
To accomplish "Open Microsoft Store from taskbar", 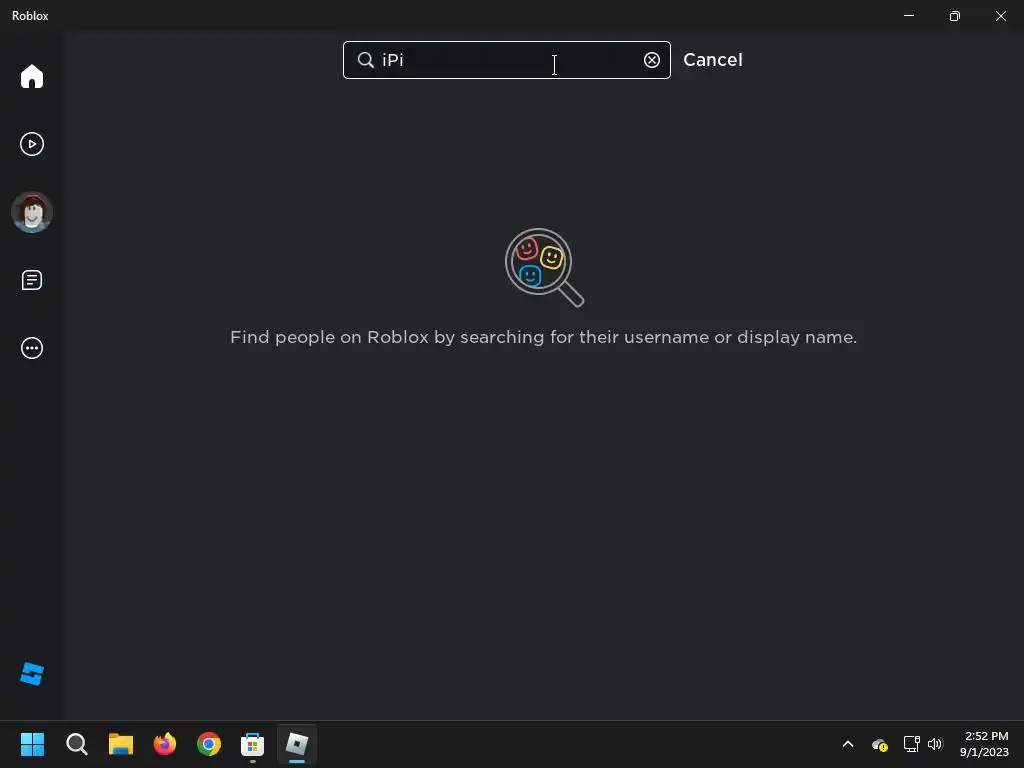I will 253,744.
